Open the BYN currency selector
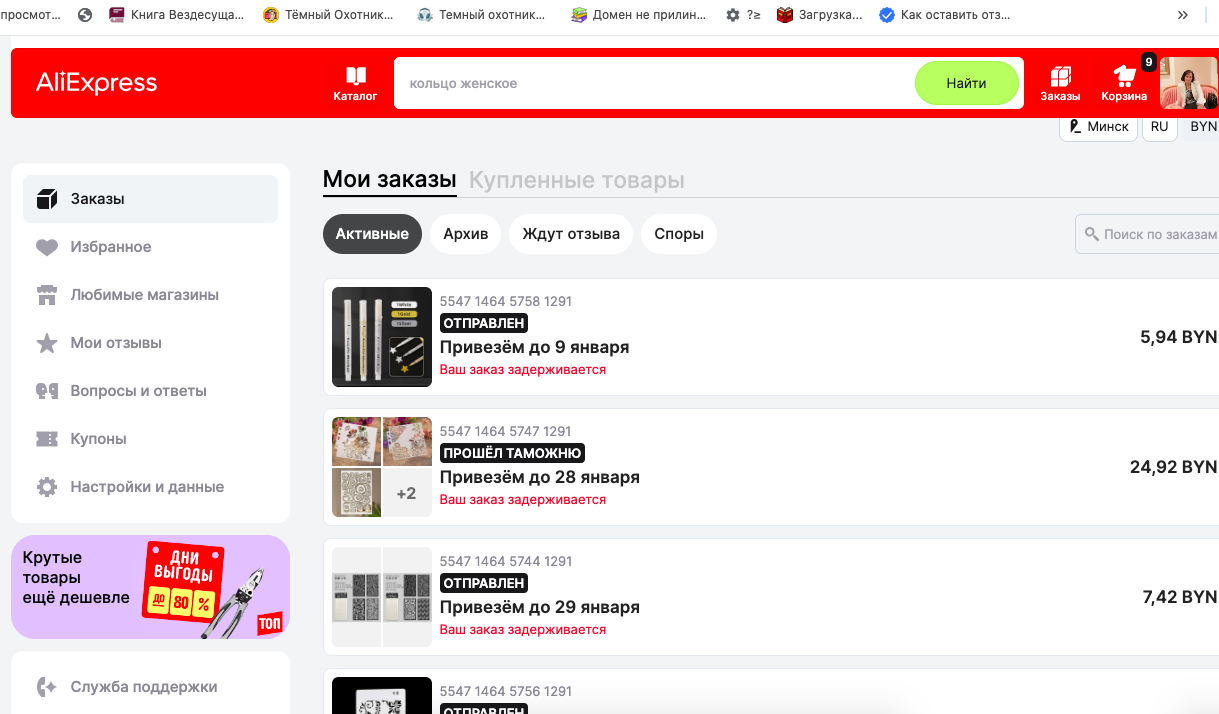 point(1203,127)
